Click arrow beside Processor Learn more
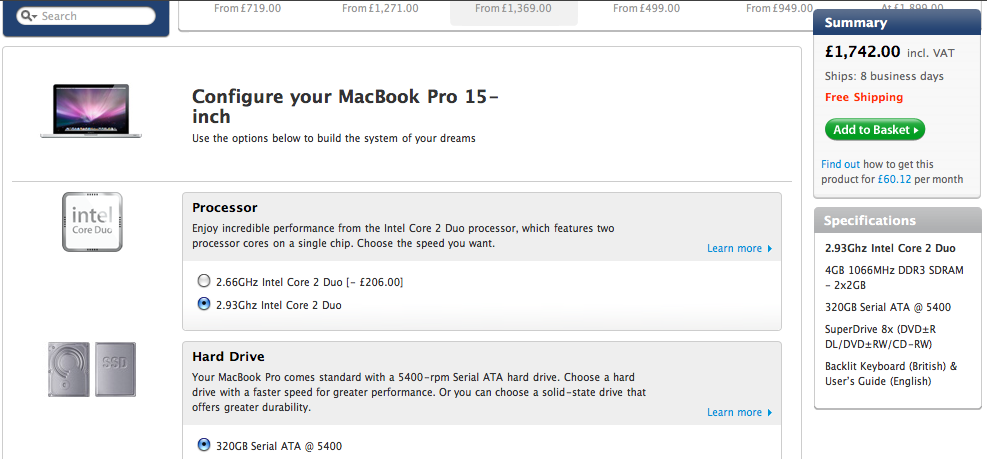Viewport: 987px width, 459px height. pyautogui.click(x=769, y=249)
